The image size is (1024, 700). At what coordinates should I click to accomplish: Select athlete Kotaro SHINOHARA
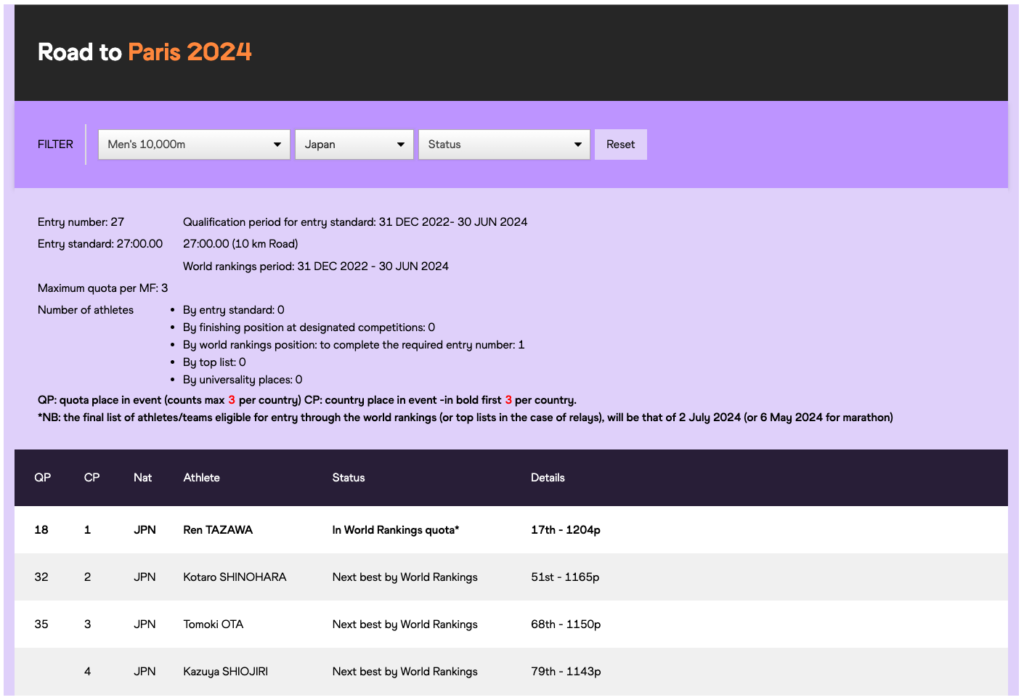tap(234, 577)
